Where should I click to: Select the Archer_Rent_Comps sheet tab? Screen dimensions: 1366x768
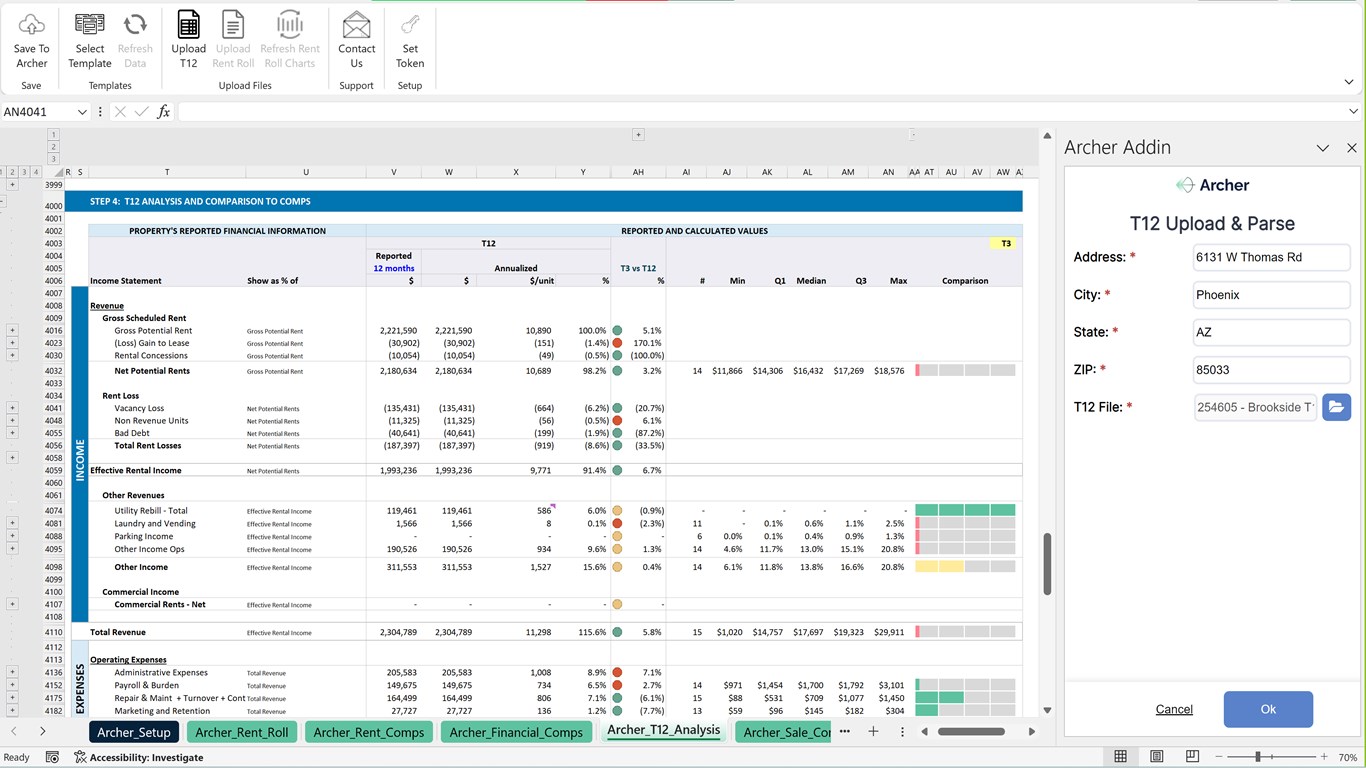368,732
